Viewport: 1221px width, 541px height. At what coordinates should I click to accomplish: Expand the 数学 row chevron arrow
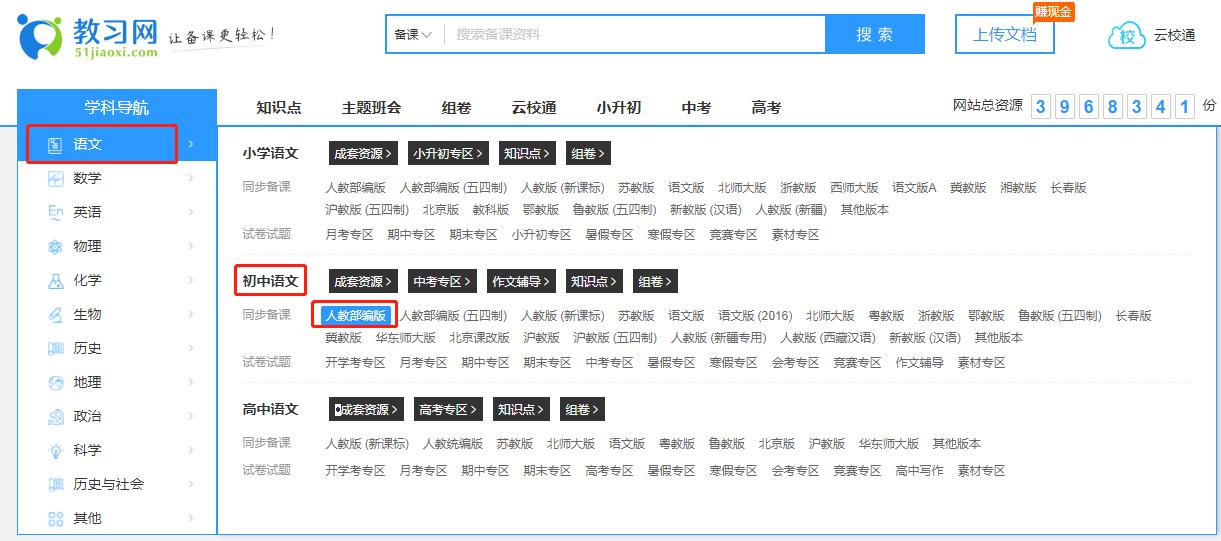click(x=191, y=178)
